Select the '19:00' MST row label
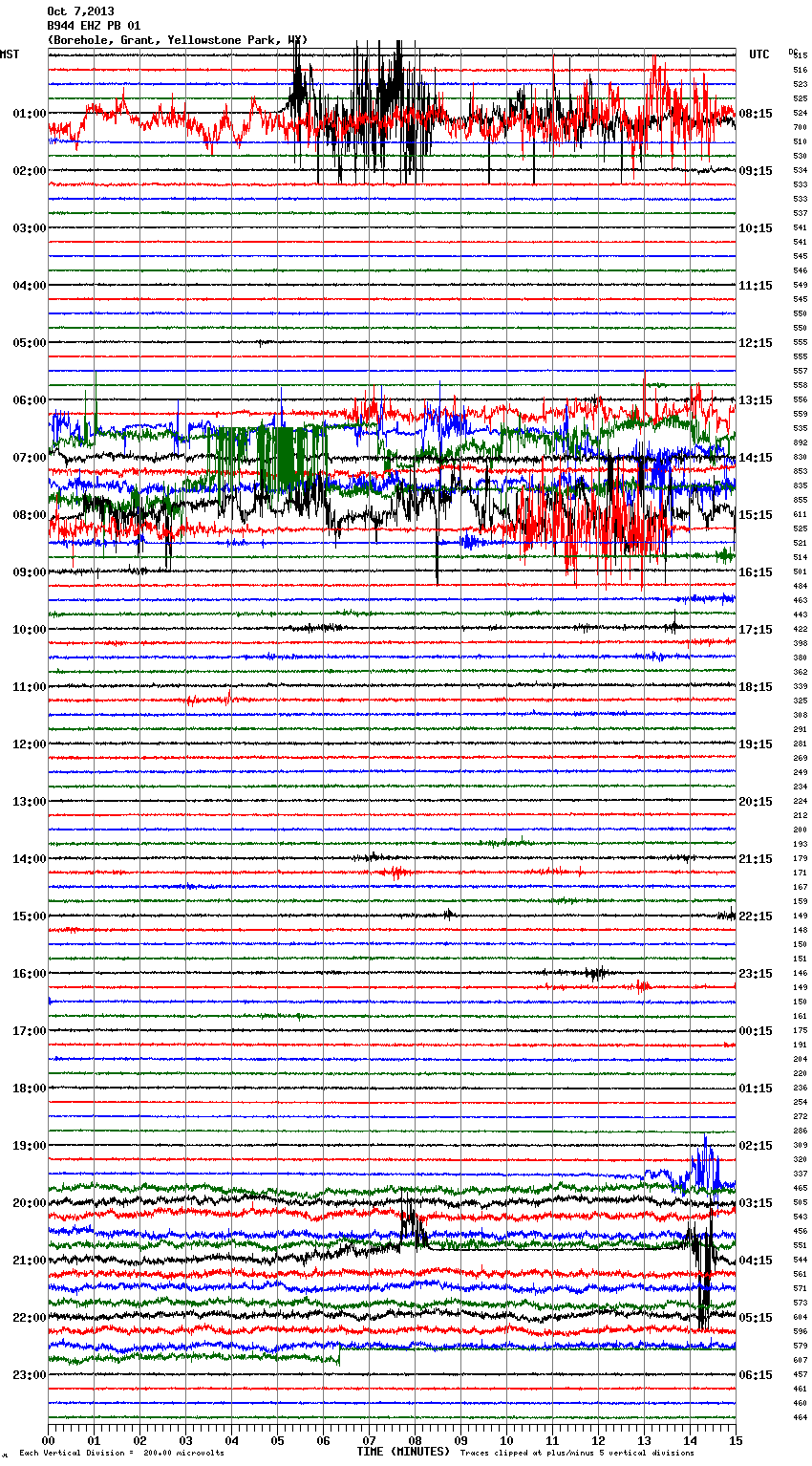This screenshot has width=812, height=1466. [x=29, y=1146]
